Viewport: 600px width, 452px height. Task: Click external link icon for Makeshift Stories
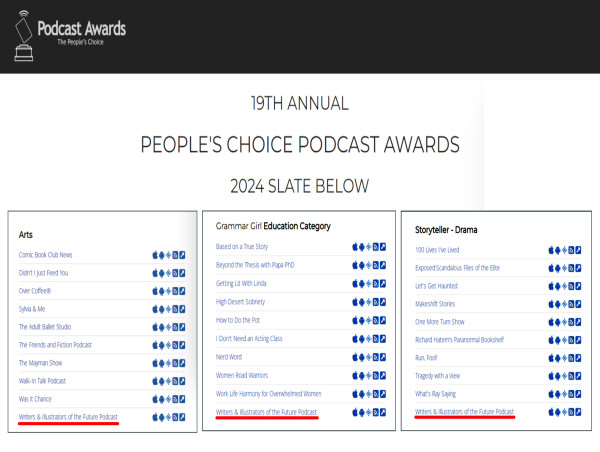578,304
